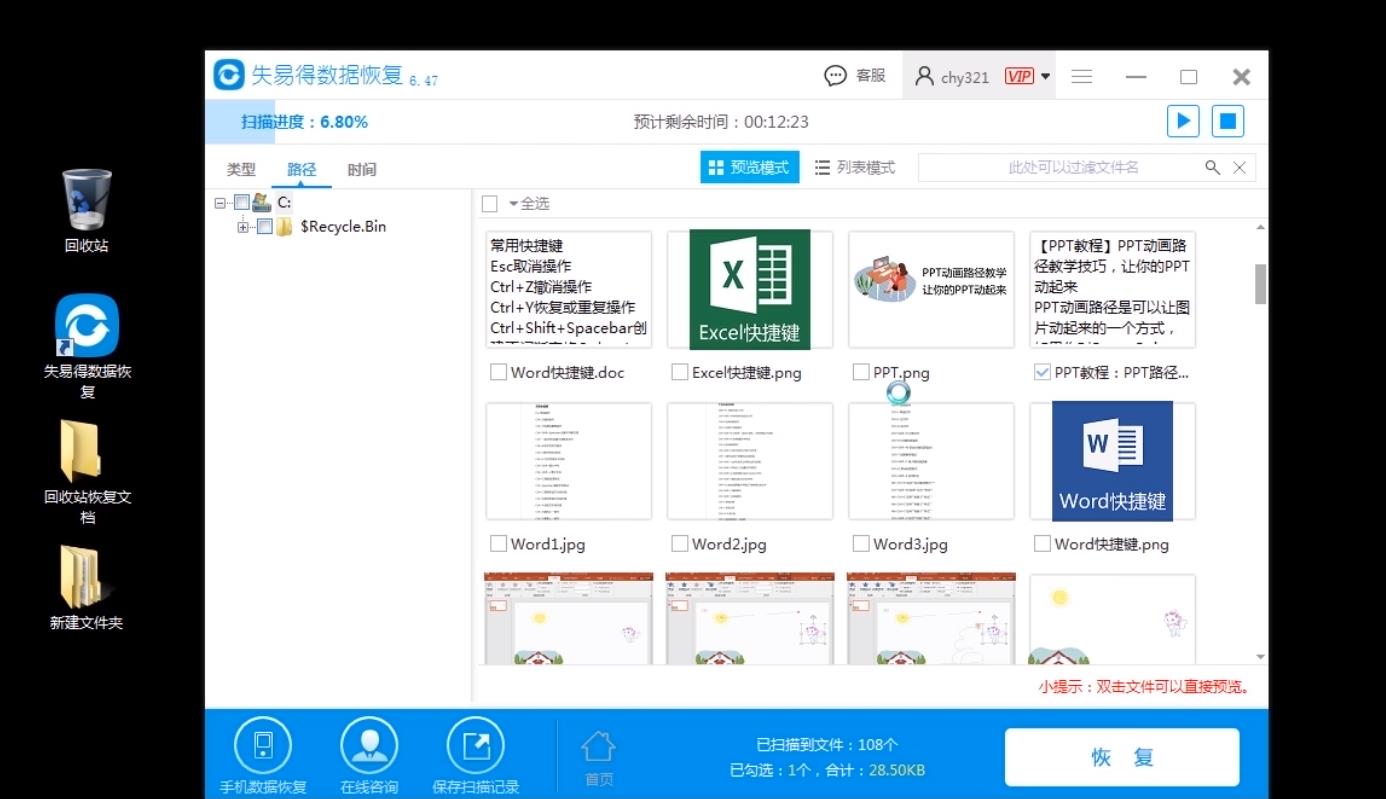This screenshot has height=799, width=1386.
Task: Click the Excel快捷键.png file name
Action: click(x=747, y=373)
